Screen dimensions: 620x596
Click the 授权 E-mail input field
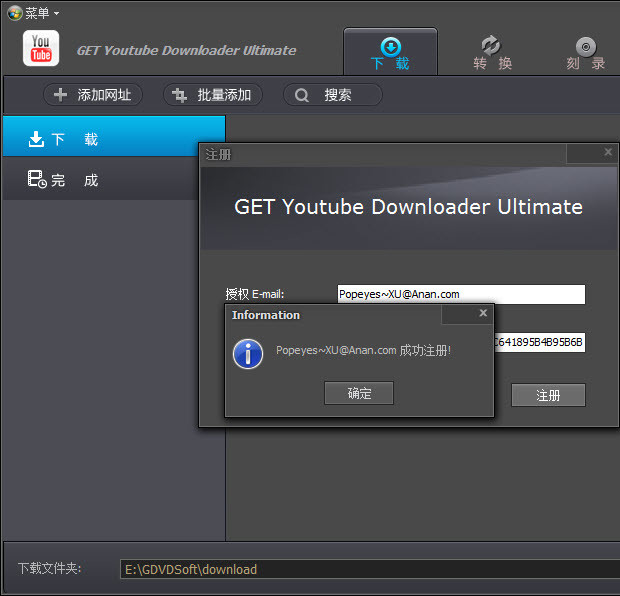pos(461,294)
